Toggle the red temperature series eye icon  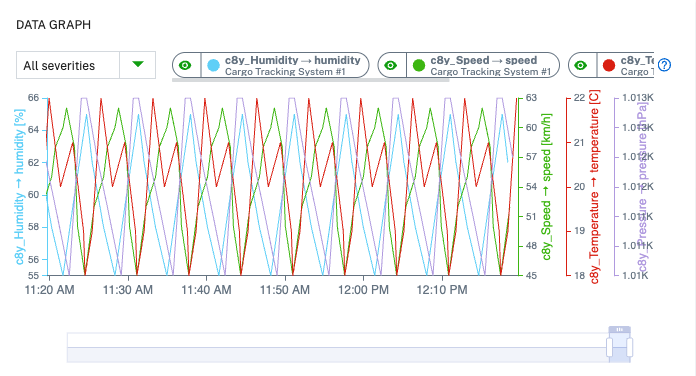click(581, 66)
